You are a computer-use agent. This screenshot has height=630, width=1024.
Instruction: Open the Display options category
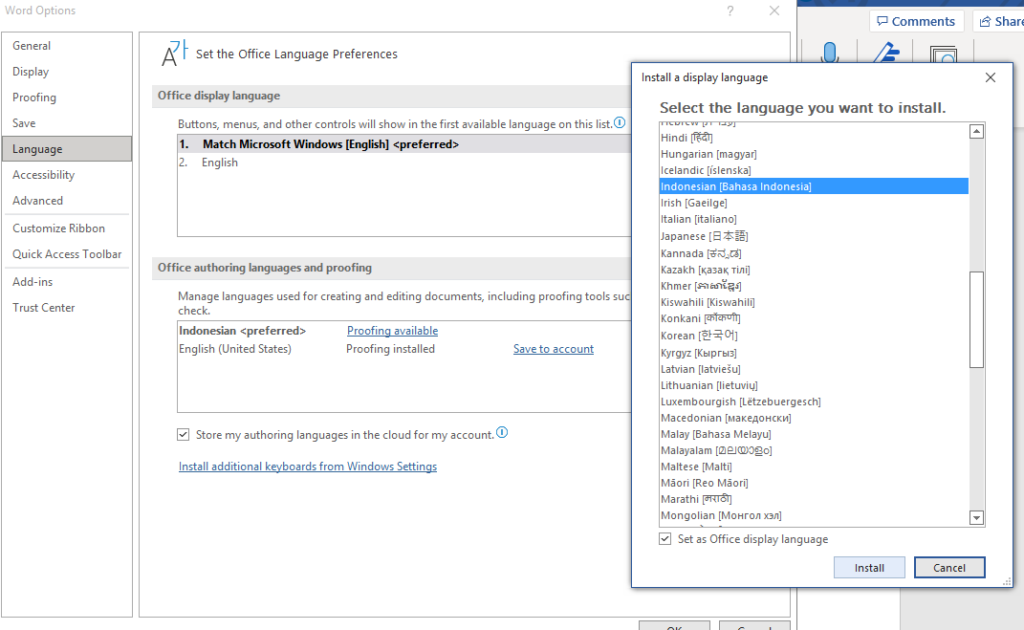click(x=67, y=72)
